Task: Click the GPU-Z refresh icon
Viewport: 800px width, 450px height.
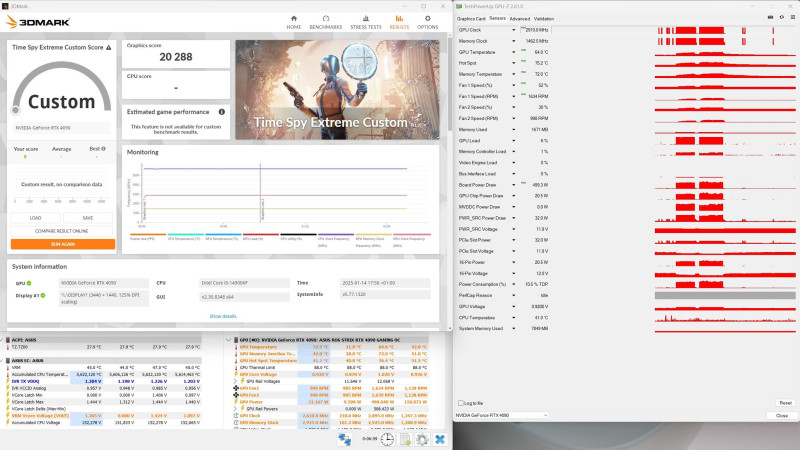Action: tap(781, 17)
